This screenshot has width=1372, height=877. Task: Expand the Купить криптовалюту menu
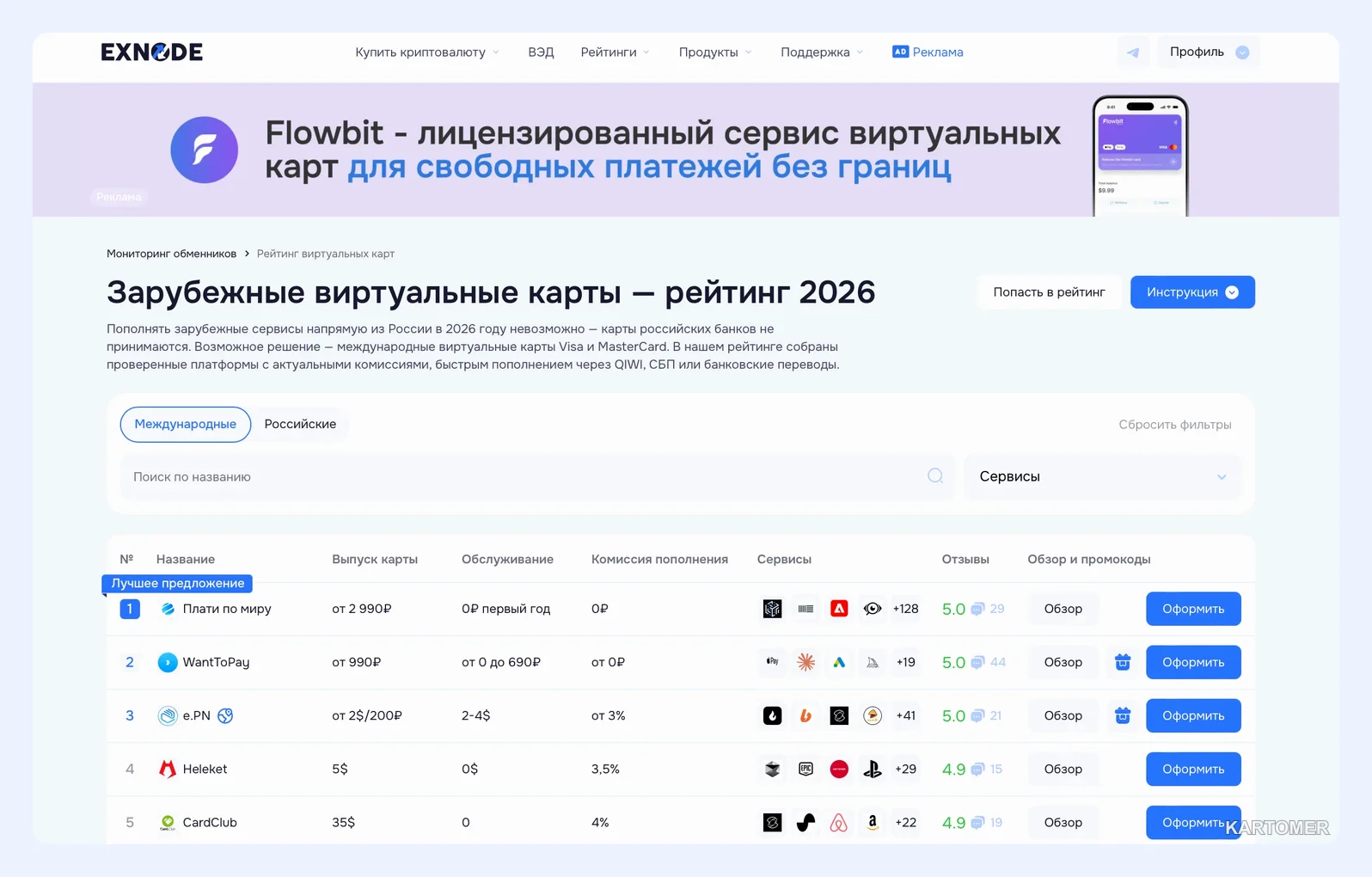[427, 52]
